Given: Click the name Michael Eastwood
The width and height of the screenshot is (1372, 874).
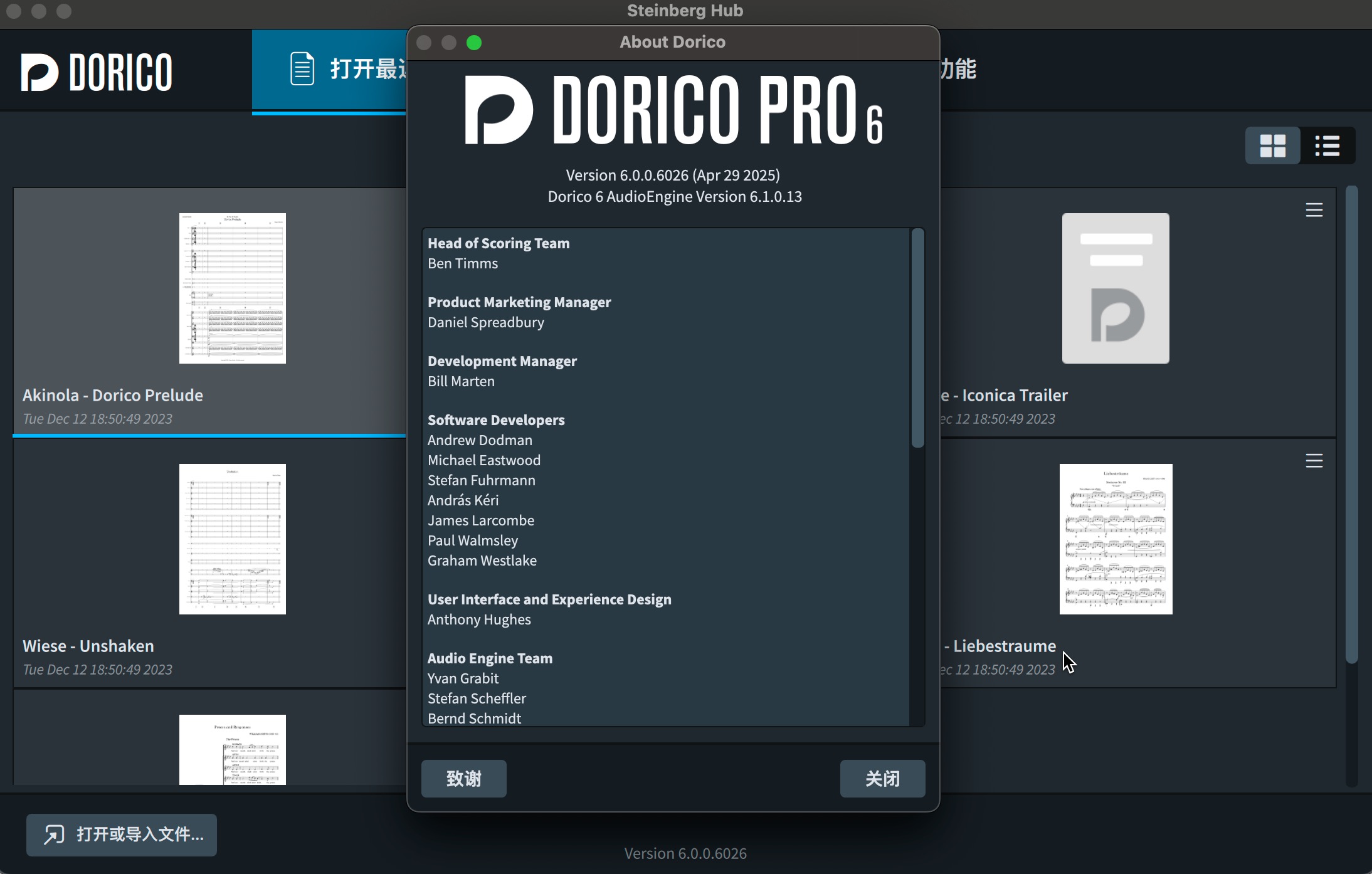Looking at the screenshot, I should 484,460.
